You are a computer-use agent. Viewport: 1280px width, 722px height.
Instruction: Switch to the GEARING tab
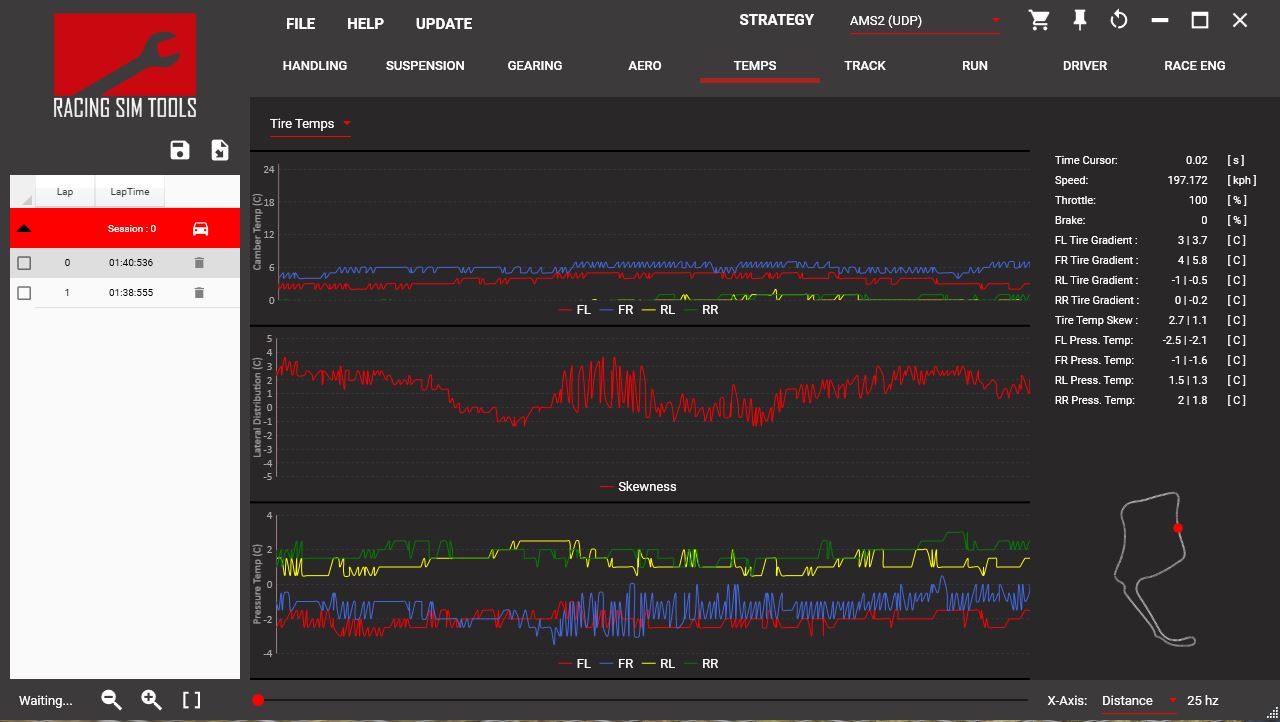point(535,66)
